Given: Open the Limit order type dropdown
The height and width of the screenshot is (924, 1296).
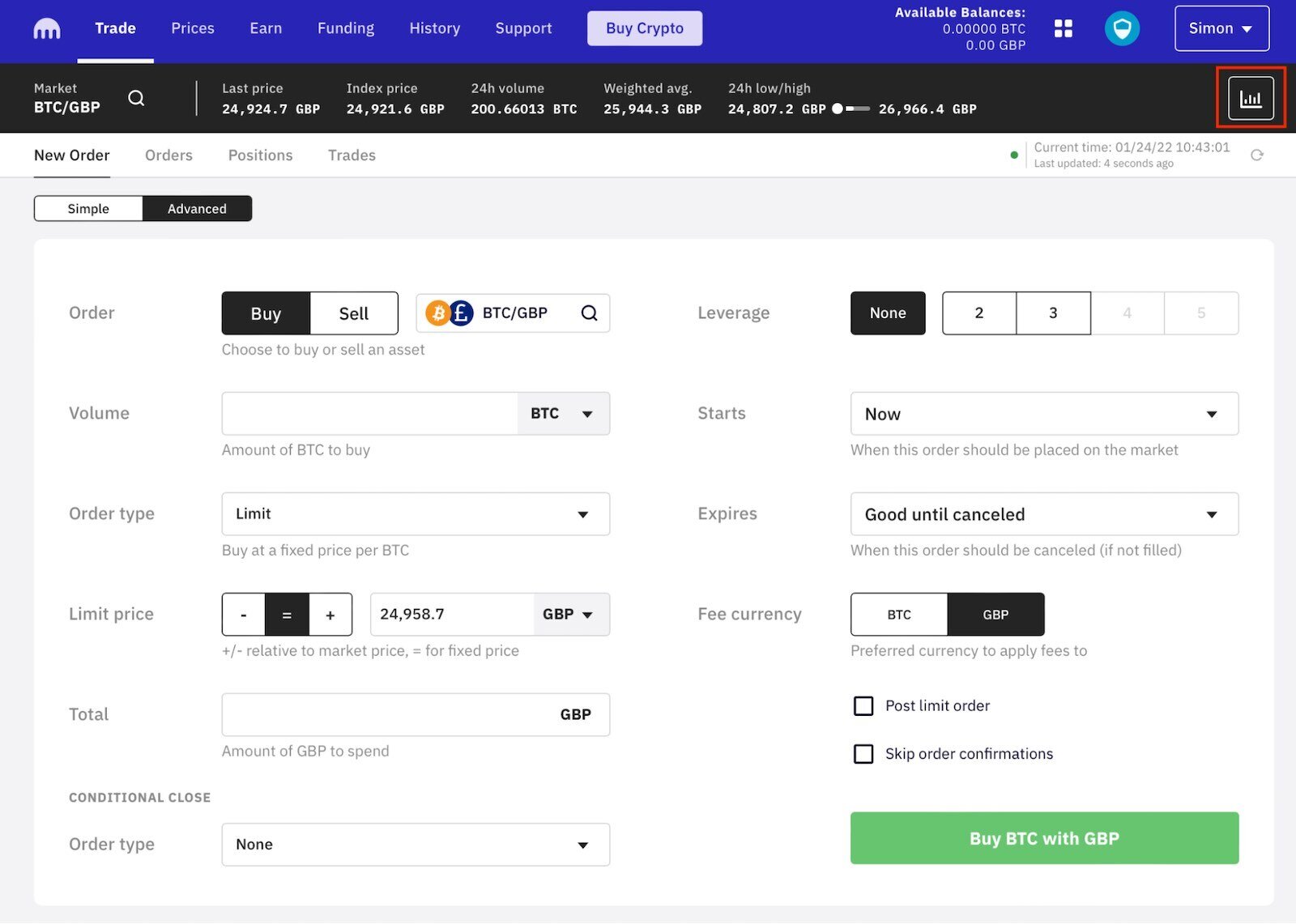Looking at the screenshot, I should click(416, 514).
